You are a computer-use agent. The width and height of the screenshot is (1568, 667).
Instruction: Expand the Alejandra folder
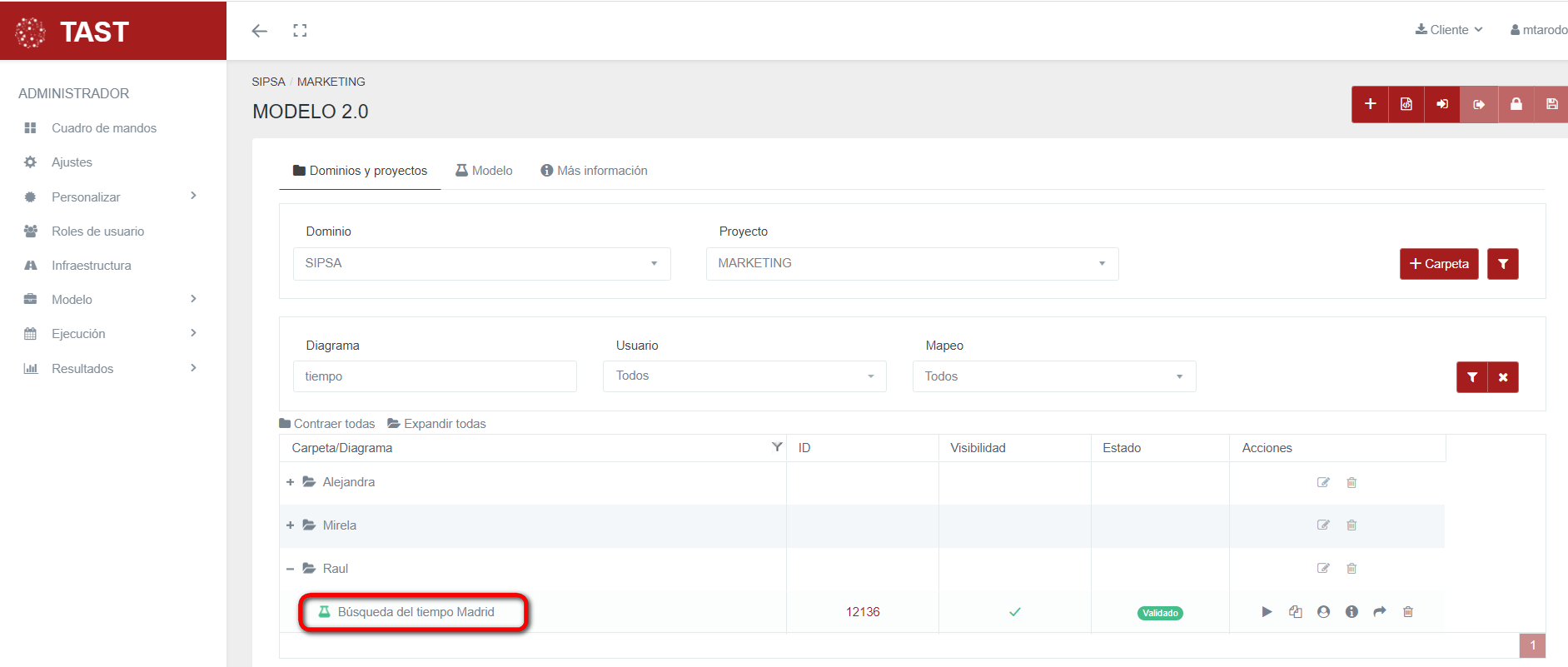coord(290,482)
